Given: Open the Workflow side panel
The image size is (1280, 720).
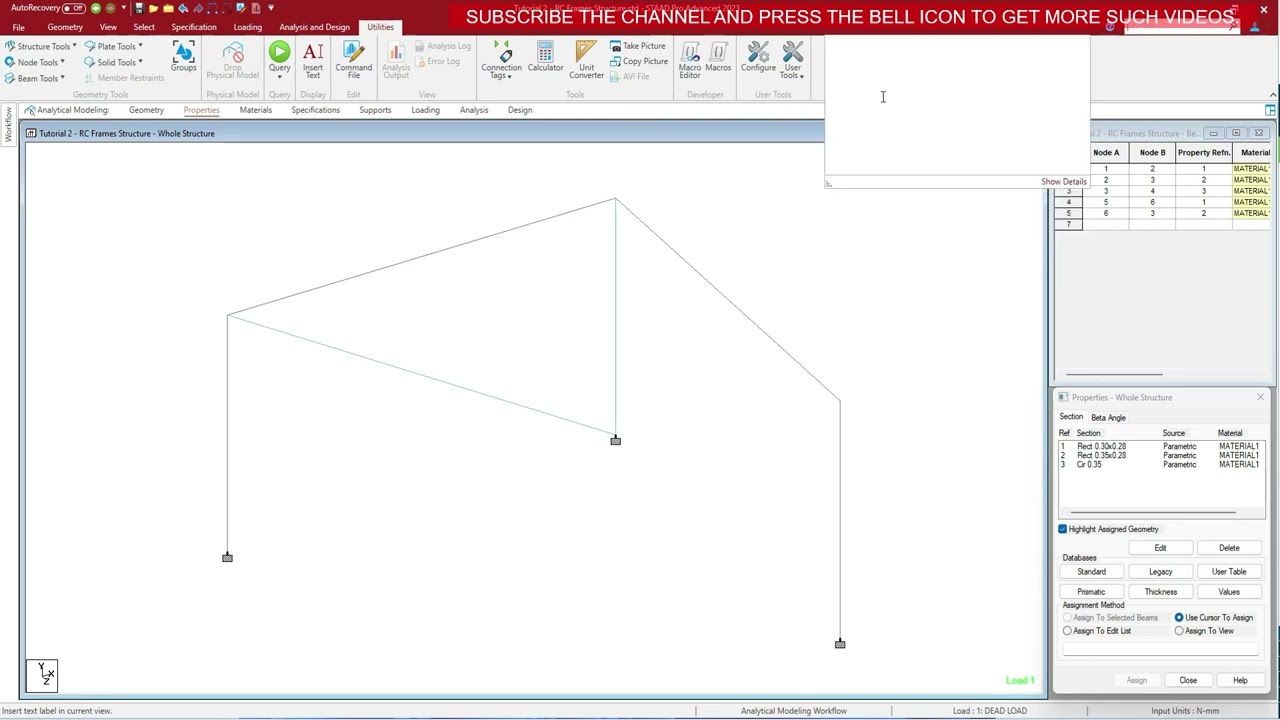Looking at the screenshot, I should 8,124.
